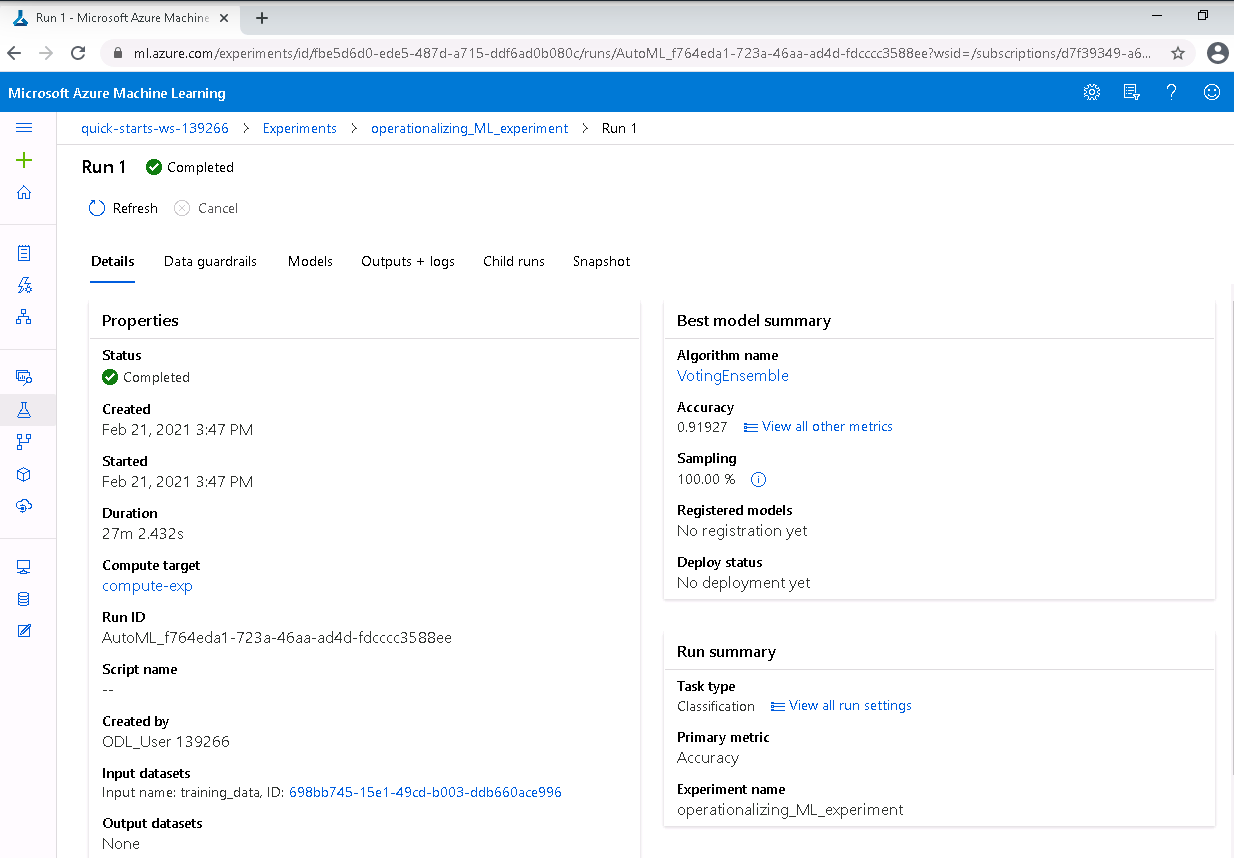Viewport: 1234px width, 858px height.
Task: Open the Models cube icon in sidebar
Action: point(24,473)
